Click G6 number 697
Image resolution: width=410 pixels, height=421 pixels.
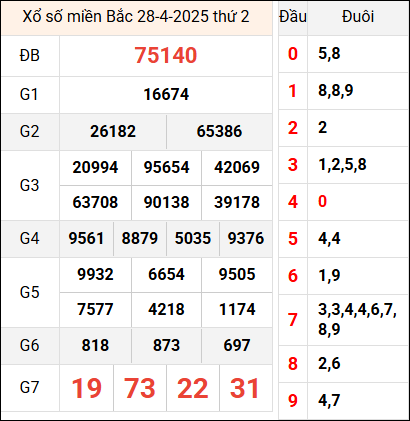(x=237, y=345)
